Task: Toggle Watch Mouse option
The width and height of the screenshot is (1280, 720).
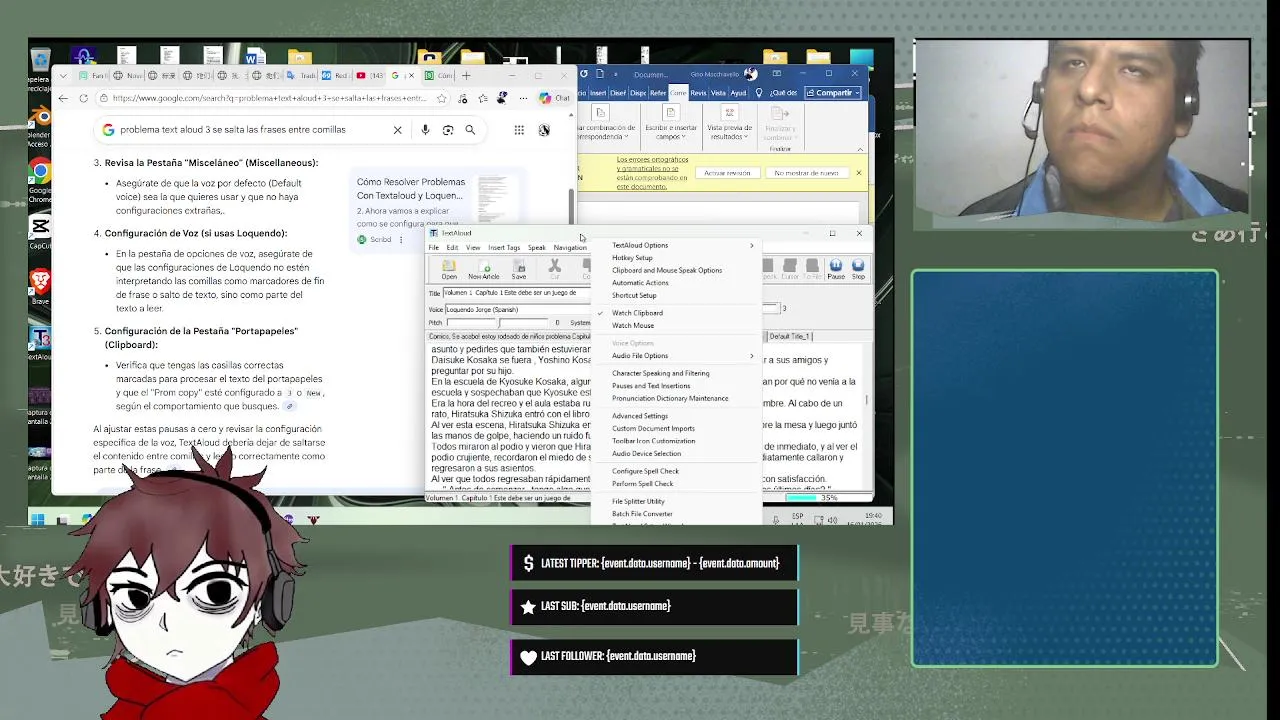Action: [x=633, y=325]
